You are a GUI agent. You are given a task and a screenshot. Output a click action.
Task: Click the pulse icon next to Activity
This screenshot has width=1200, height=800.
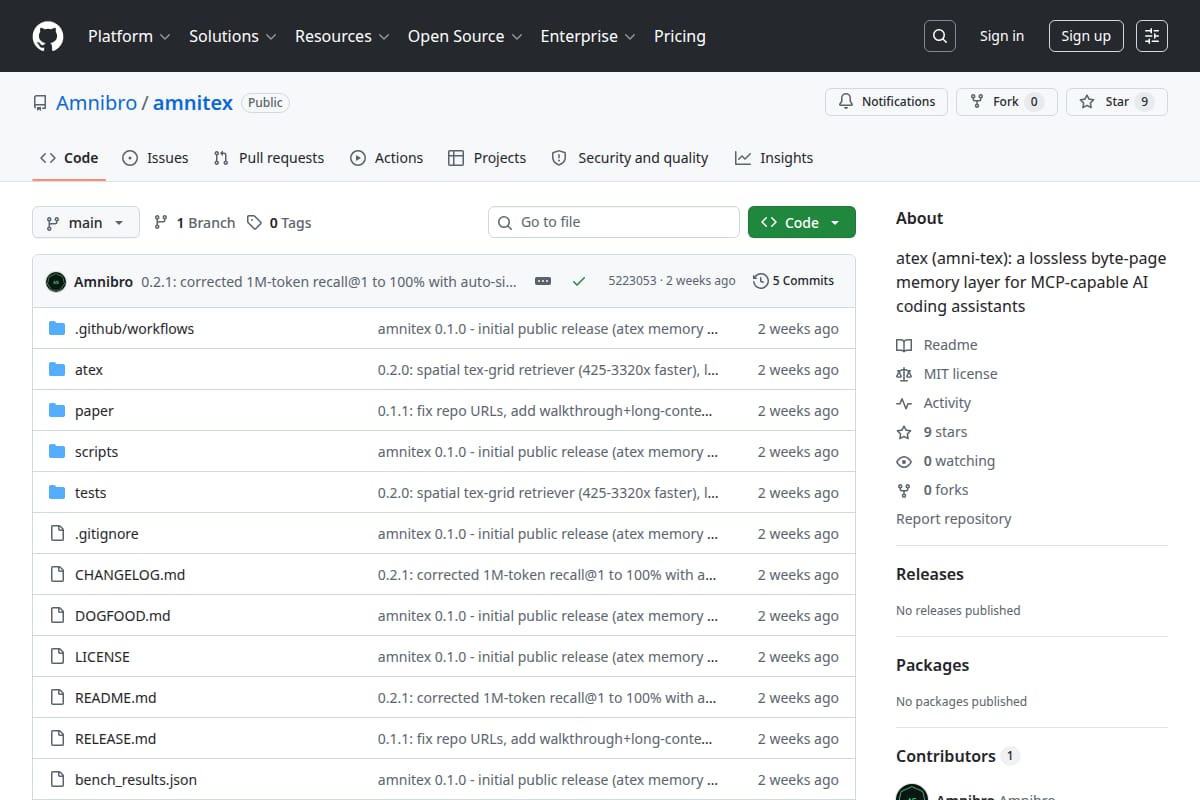[x=904, y=403]
